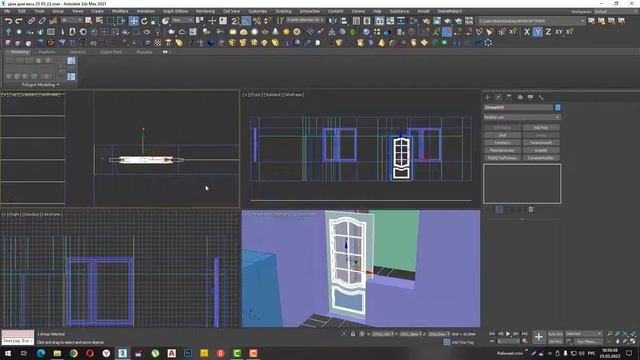Image resolution: width=640 pixels, height=360 pixels.
Task: Open the project folder path dropdown
Action: coord(532,21)
